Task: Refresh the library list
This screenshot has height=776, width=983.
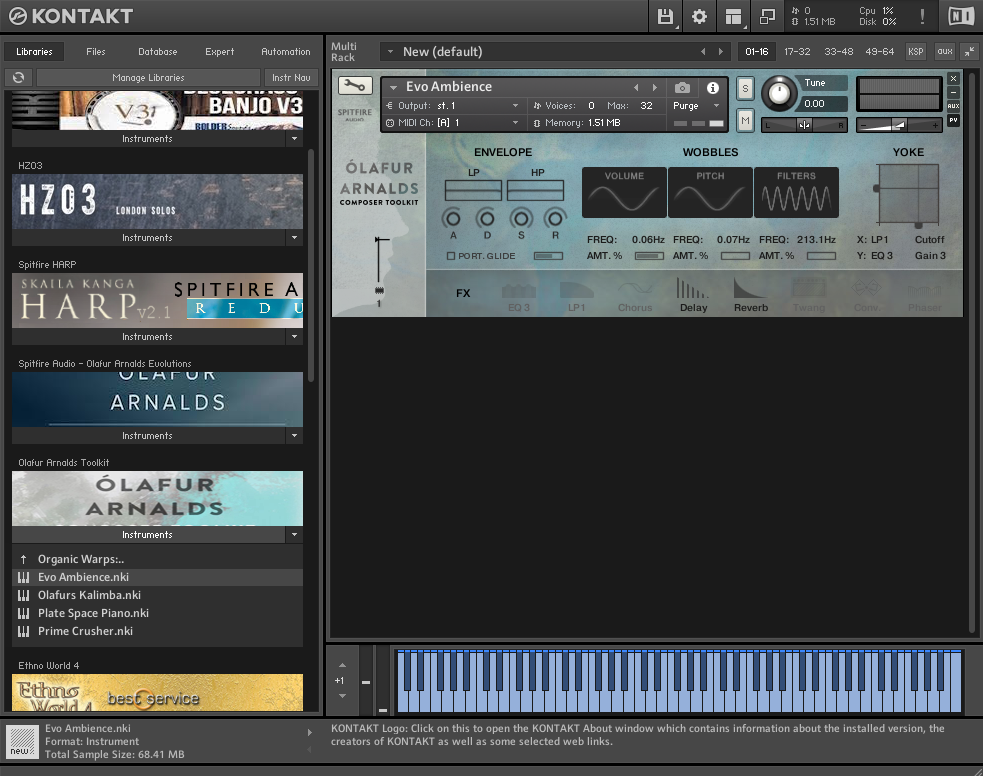Action: coord(19,77)
